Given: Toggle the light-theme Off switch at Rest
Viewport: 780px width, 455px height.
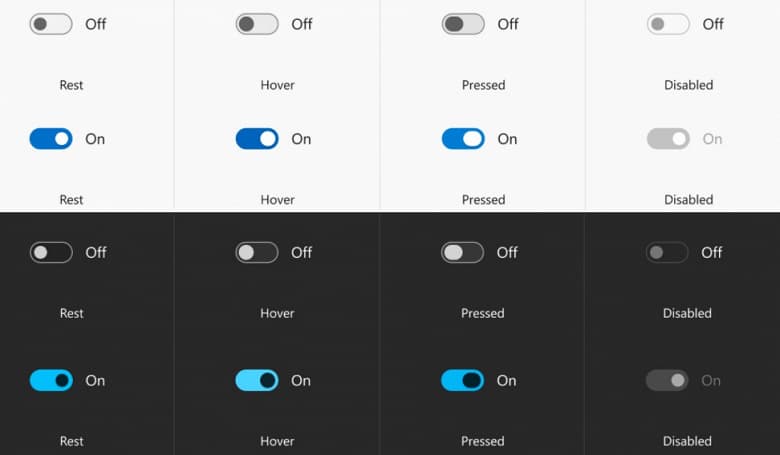Looking at the screenshot, I should [51, 24].
